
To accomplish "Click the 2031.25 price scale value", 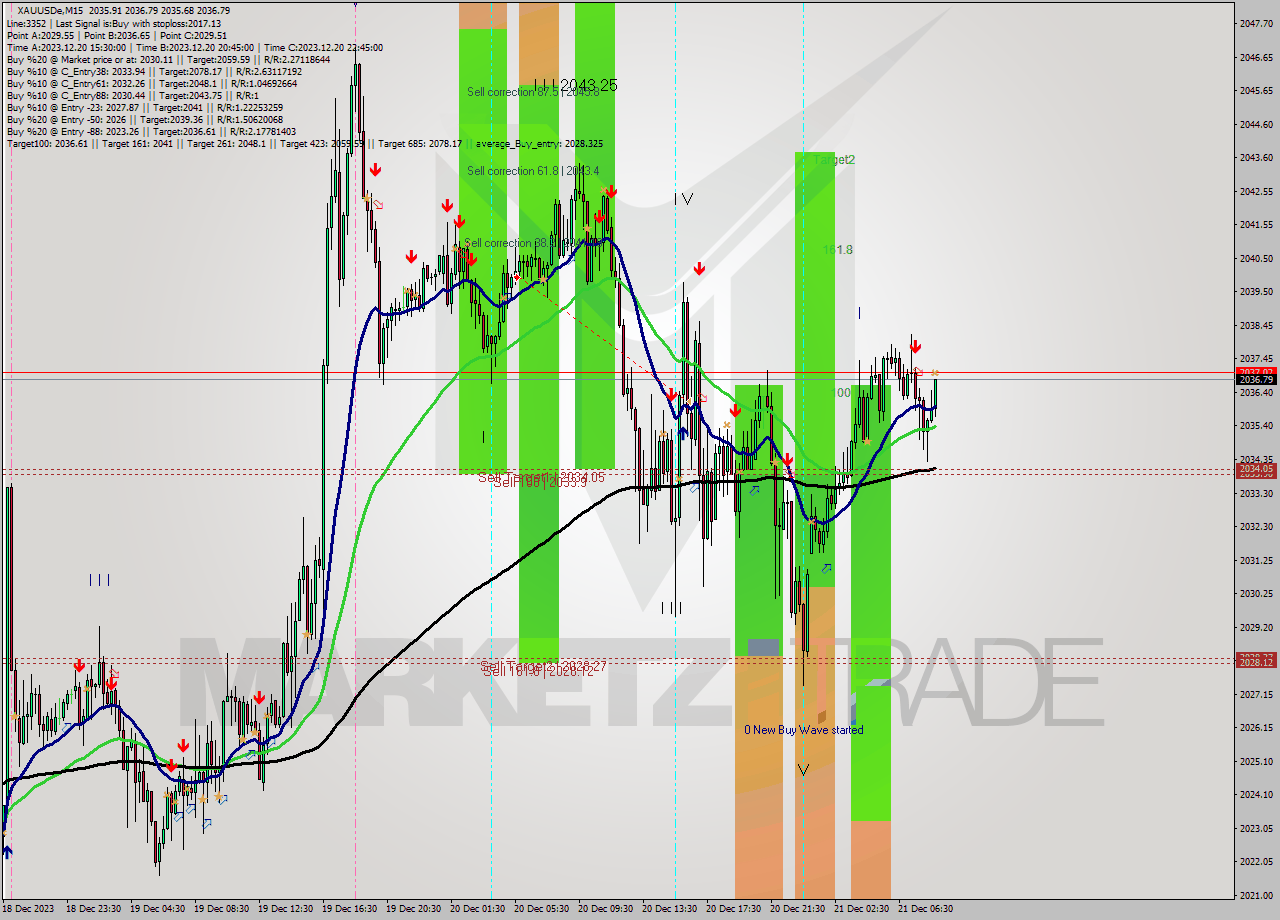I will (x=1256, y=560).
